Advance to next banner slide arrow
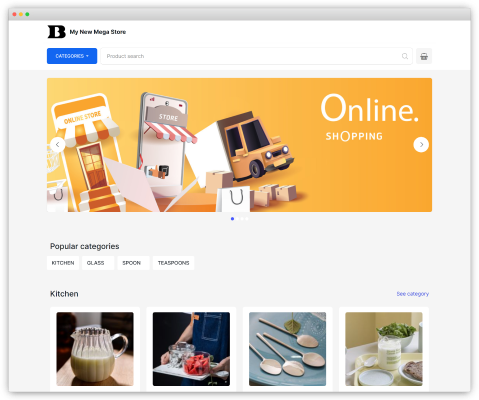Viewport: 479px width, 400px height. pyautogui.click(x=421, y=145)
